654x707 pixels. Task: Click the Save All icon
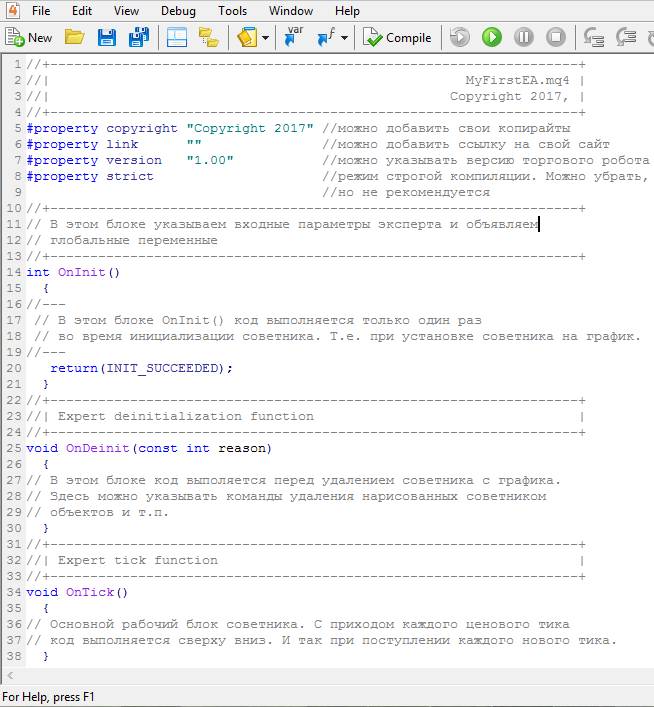point(138,38)
